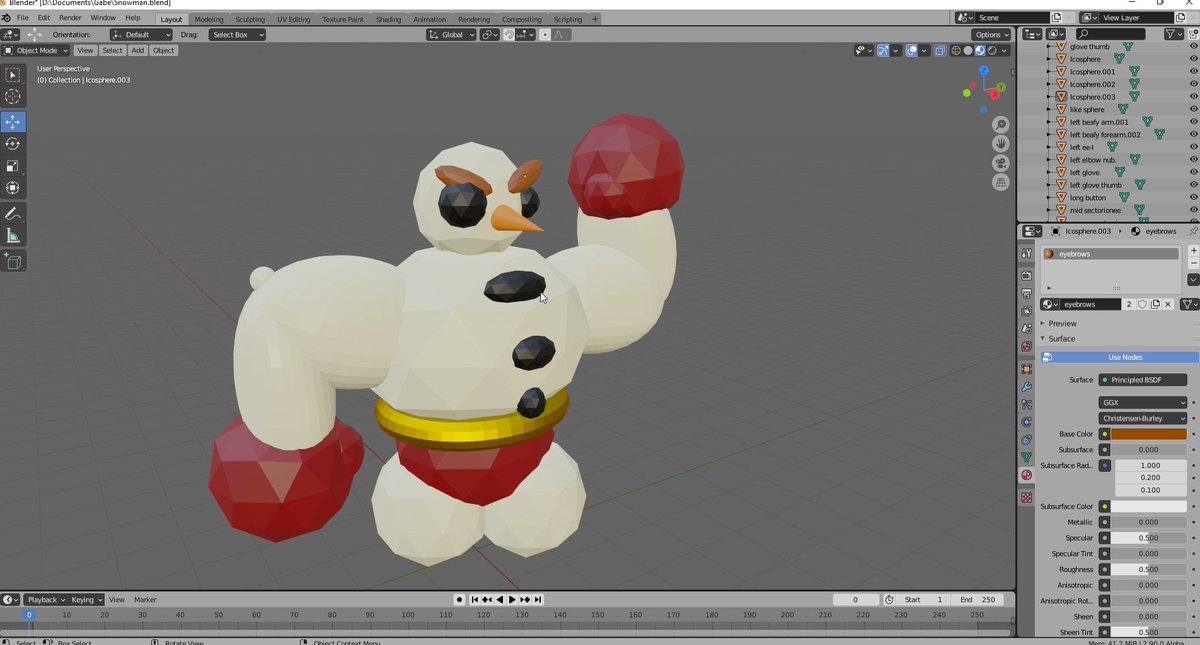Screen dimensions: 1200x645
Task: Switch to the UV Editing workspace tab
Action: [x=294, y=19]
